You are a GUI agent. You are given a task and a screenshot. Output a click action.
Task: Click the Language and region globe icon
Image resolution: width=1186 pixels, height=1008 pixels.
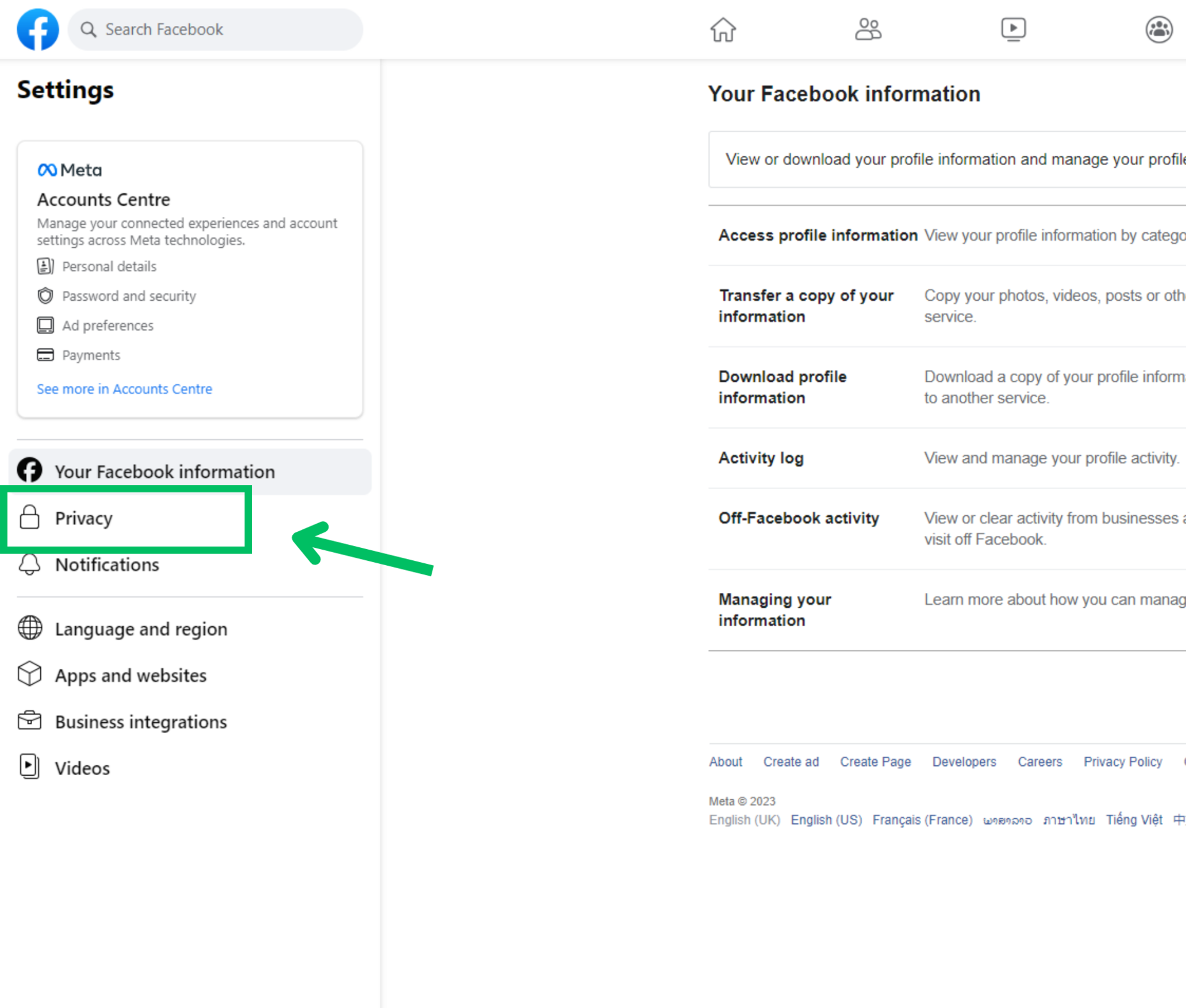tap(30, 628)
